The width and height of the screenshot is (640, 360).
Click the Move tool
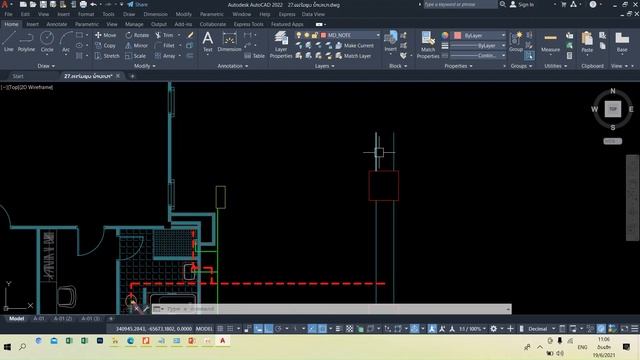coord(106,35)
